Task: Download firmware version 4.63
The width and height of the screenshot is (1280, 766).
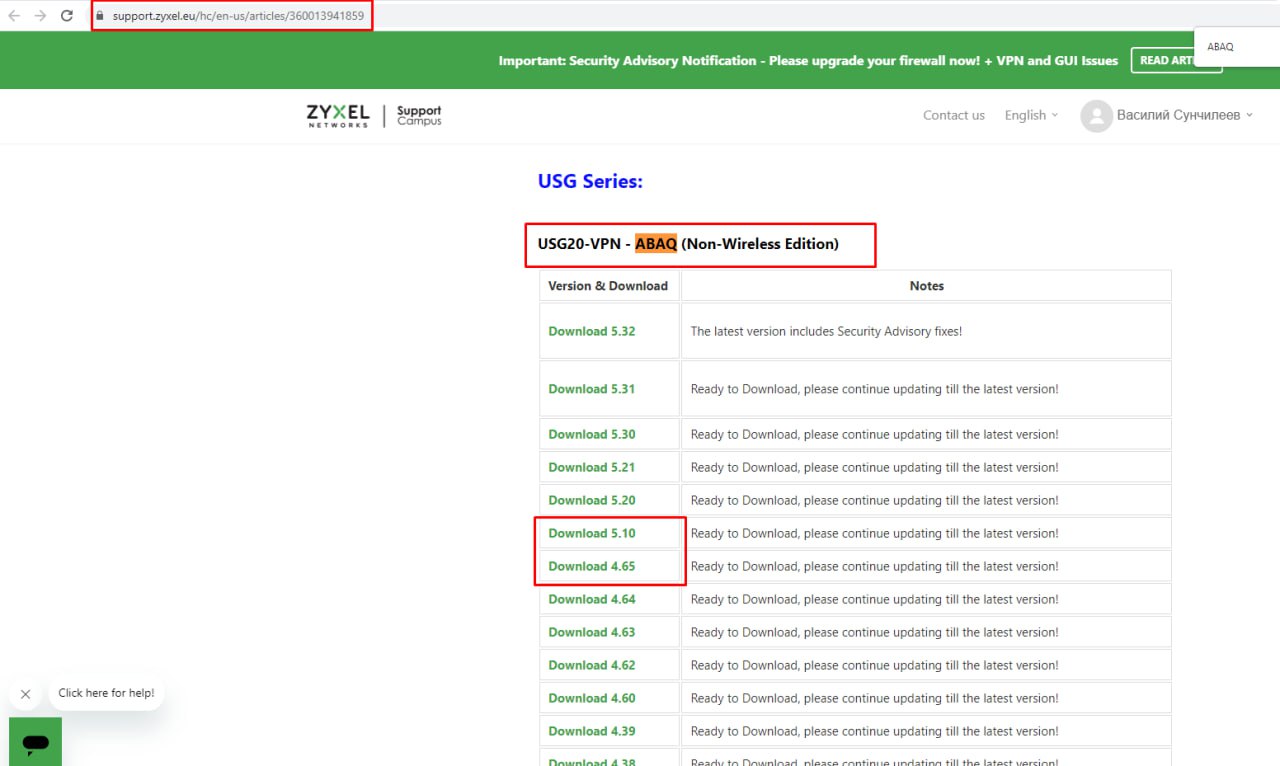Action: [x=592, y=633]
